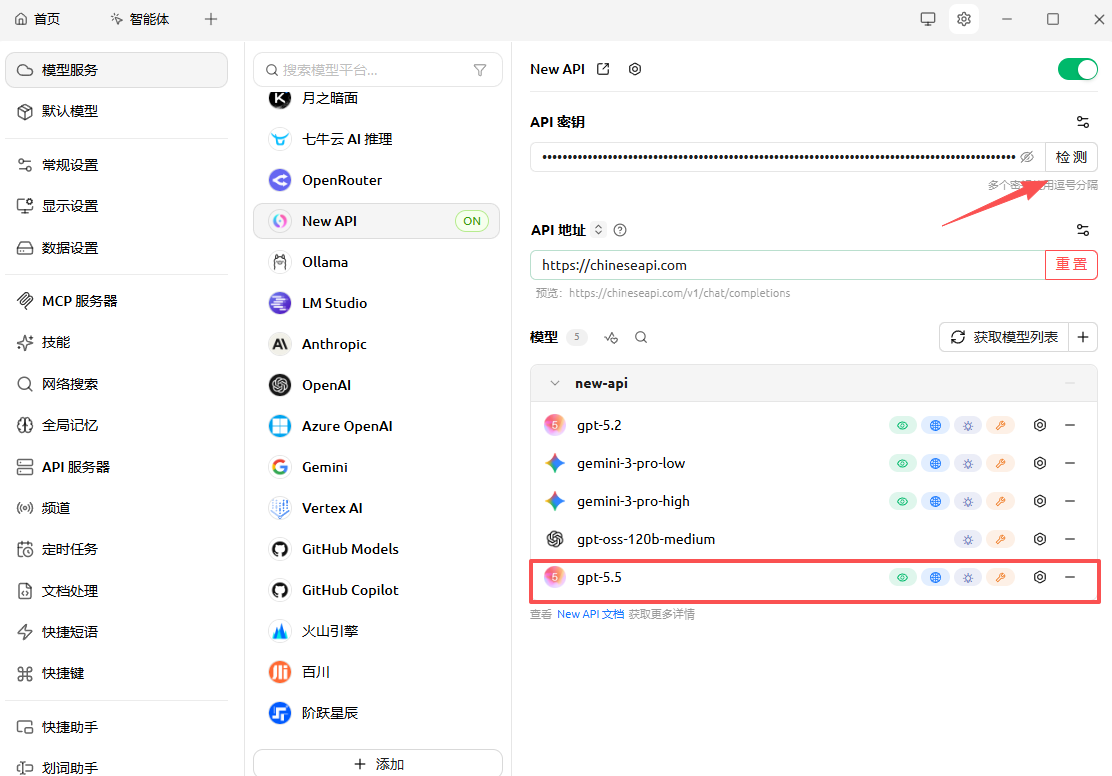Image resolution: width=1112 pixels, height=776 pixels.
Task: Fetch model list with 获取模型列表
Action: point(1003,337)
